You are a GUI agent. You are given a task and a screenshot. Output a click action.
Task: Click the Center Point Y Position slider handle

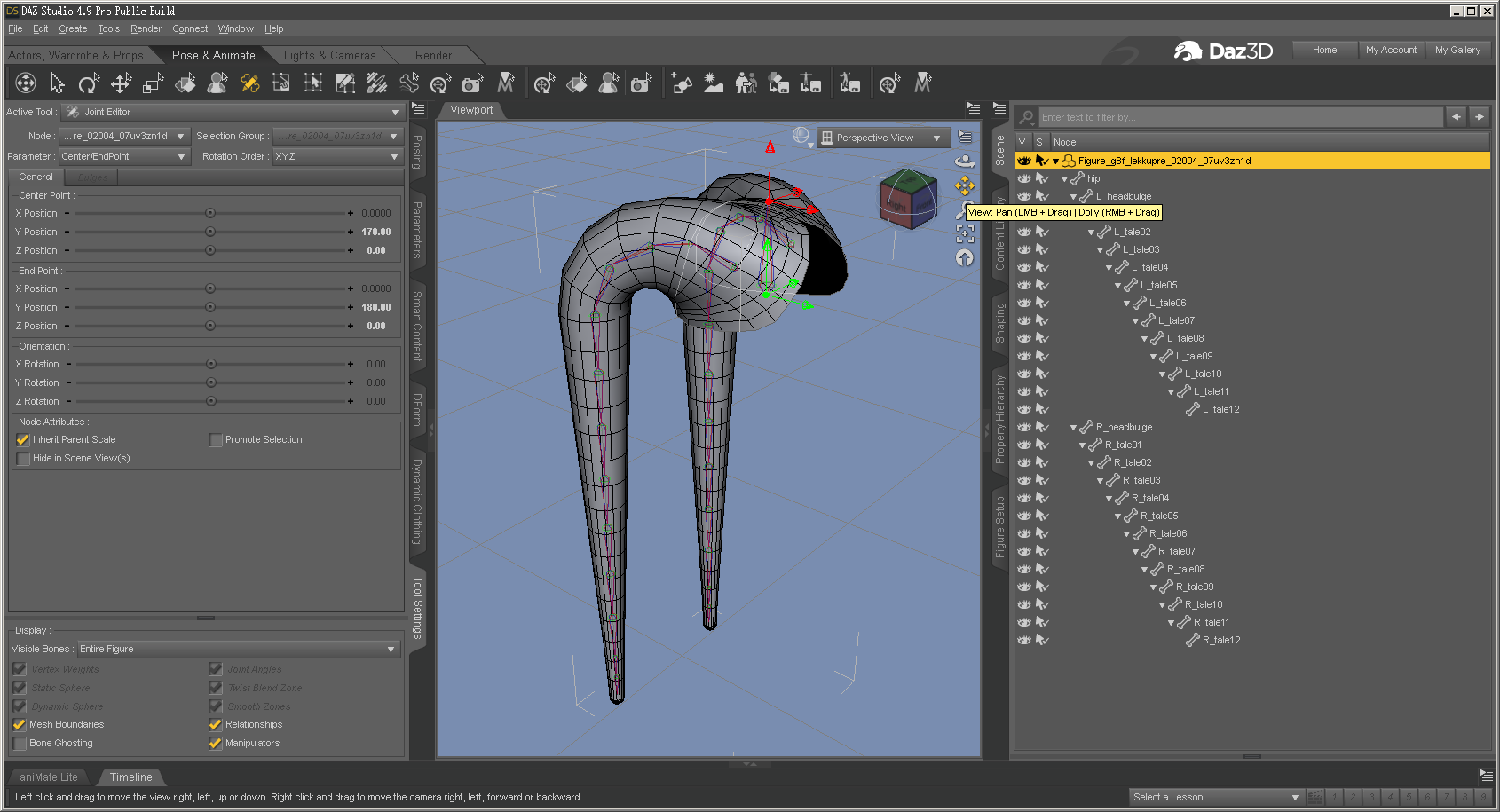click(210, 232)
